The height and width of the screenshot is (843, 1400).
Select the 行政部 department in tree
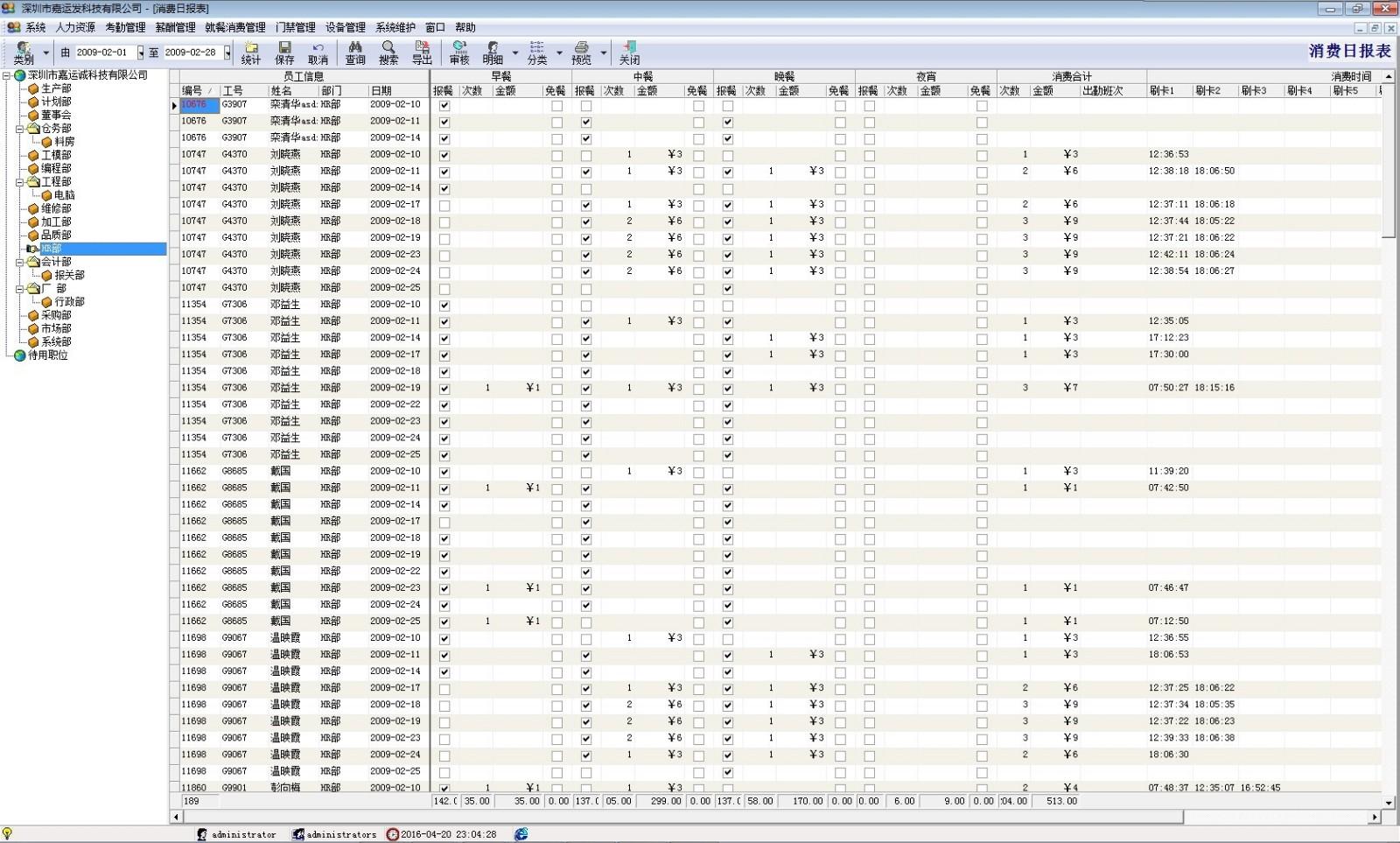pyautogui.click(x=70, y=302)
